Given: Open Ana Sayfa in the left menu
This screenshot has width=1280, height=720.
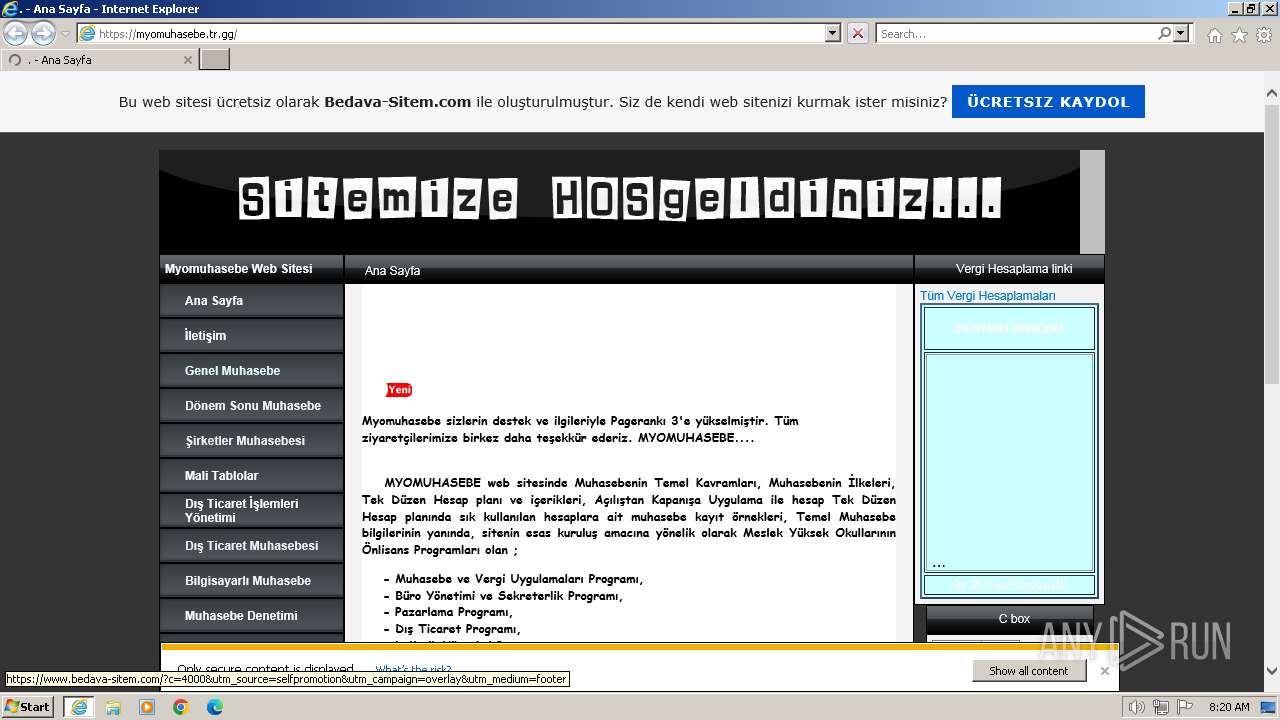Looking at the screenshot, I should [x=252, y=301].
